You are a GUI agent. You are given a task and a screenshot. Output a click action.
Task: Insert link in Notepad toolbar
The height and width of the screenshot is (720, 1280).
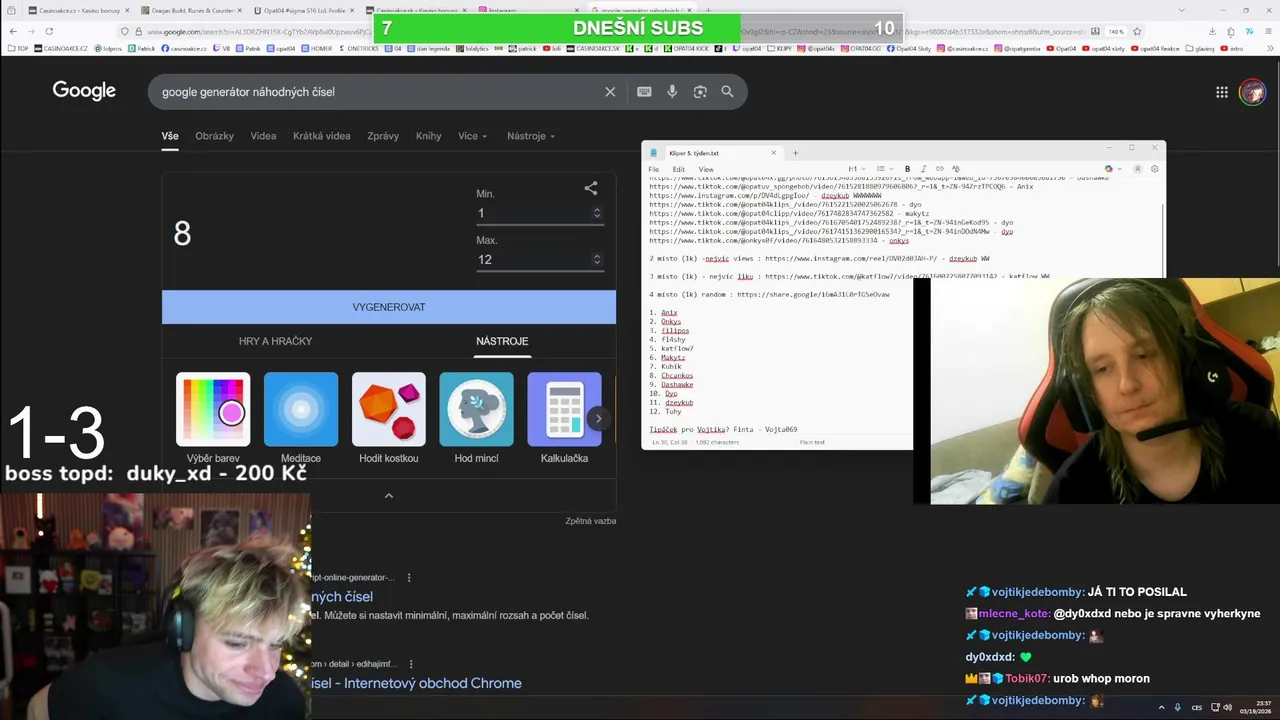(939, 169)
